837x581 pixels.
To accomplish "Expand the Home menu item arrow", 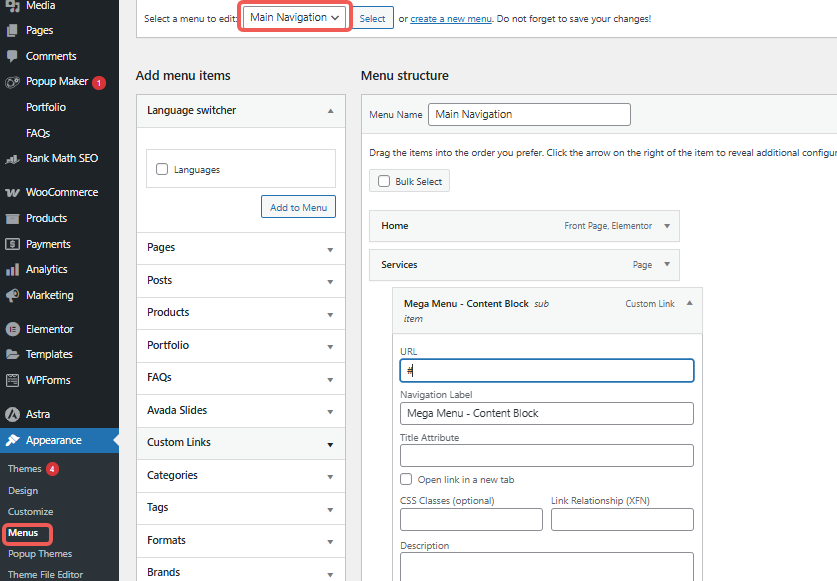I will click(x=667, y=226).
